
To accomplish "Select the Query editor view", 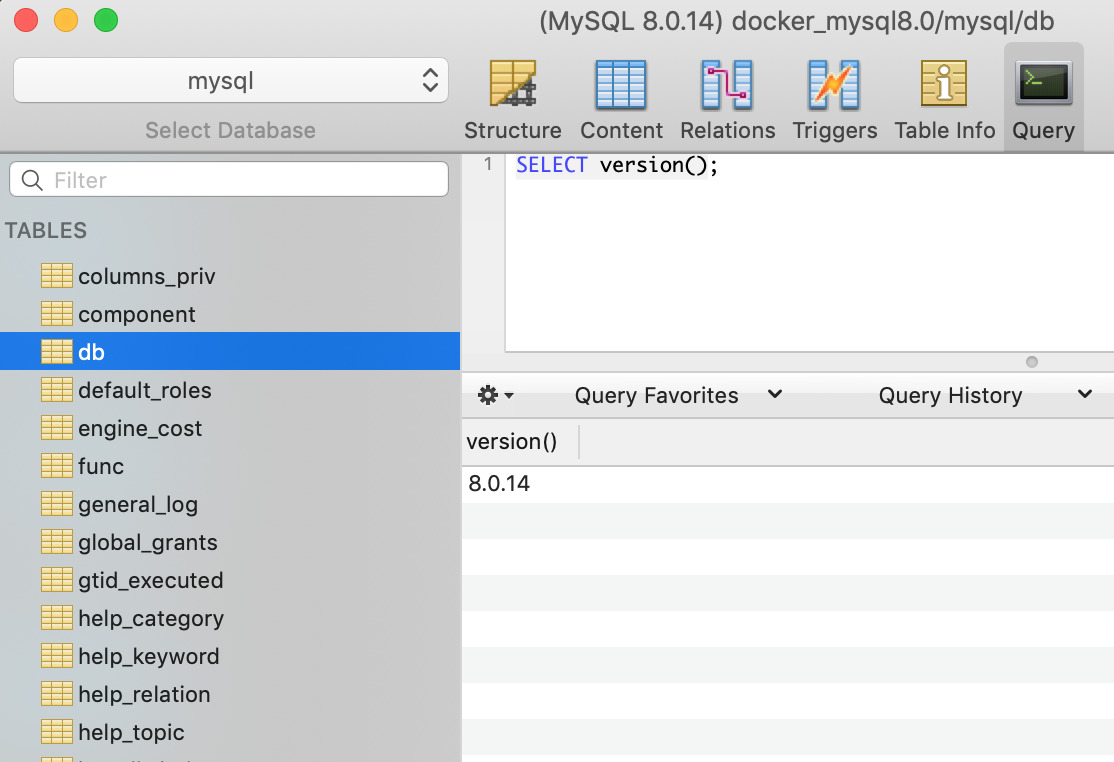I will coord(1043,97).
